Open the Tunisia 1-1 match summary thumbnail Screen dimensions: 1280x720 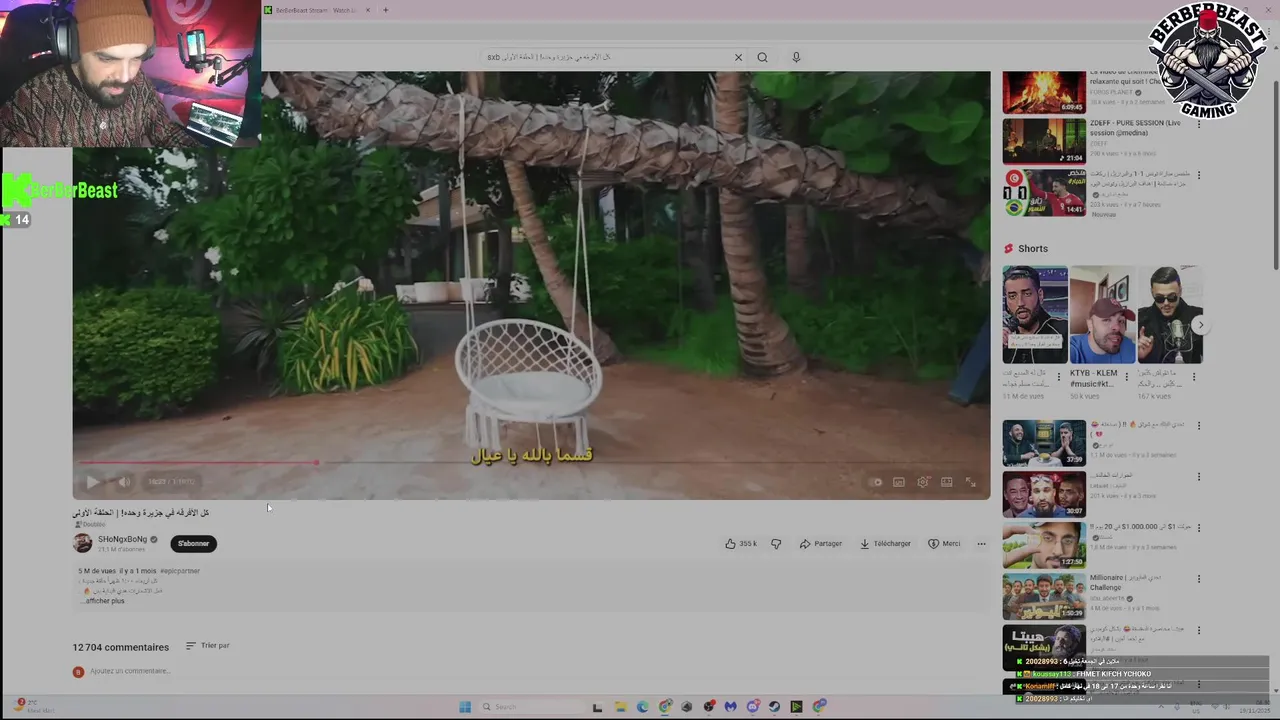pos(1044,192)
